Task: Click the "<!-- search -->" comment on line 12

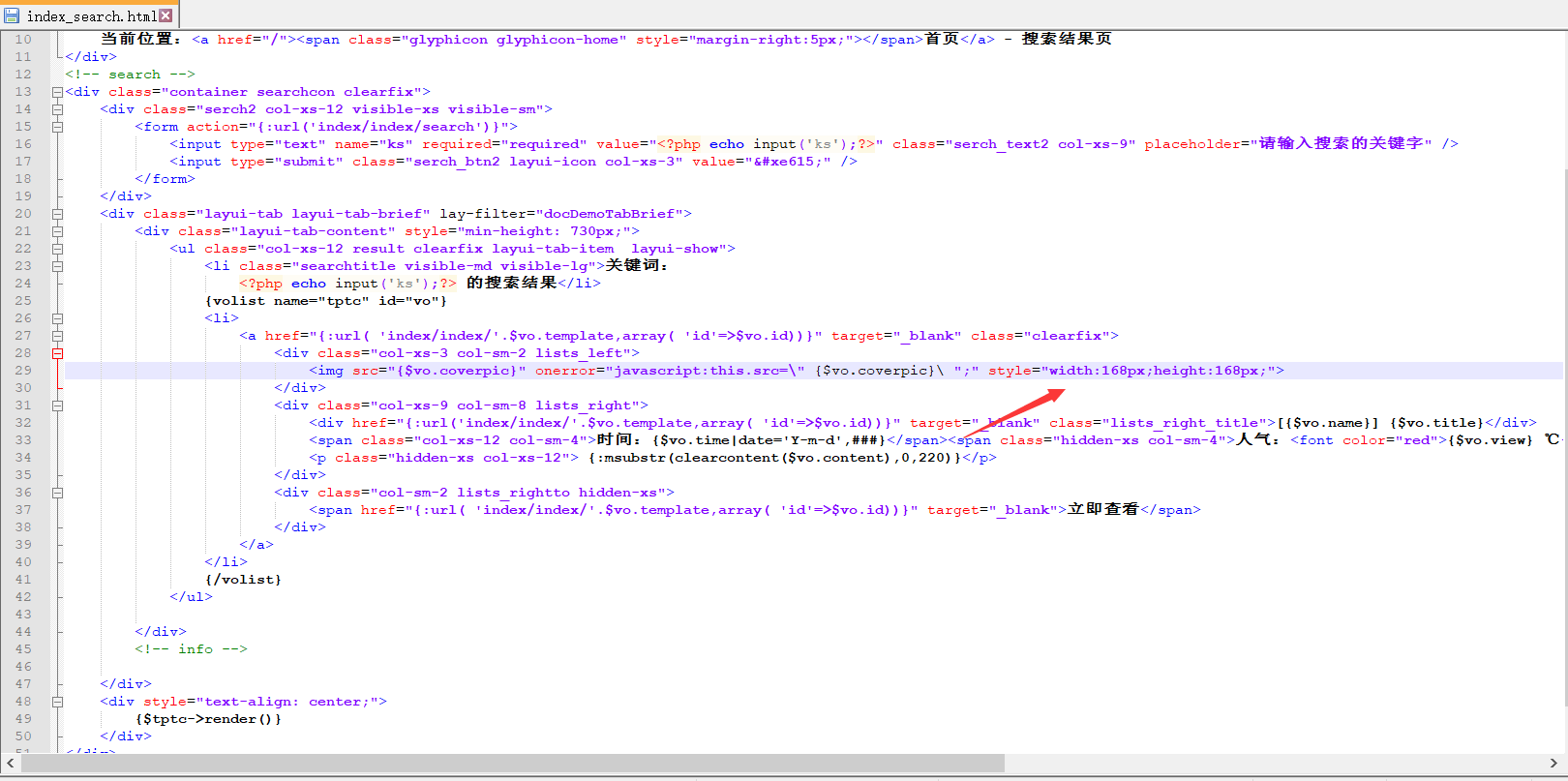Action: coord(130,75)
